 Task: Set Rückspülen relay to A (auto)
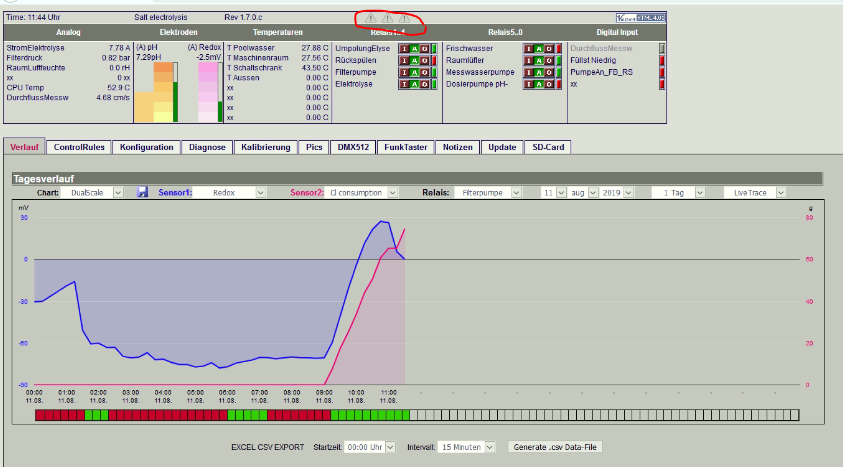coord(414,60)
